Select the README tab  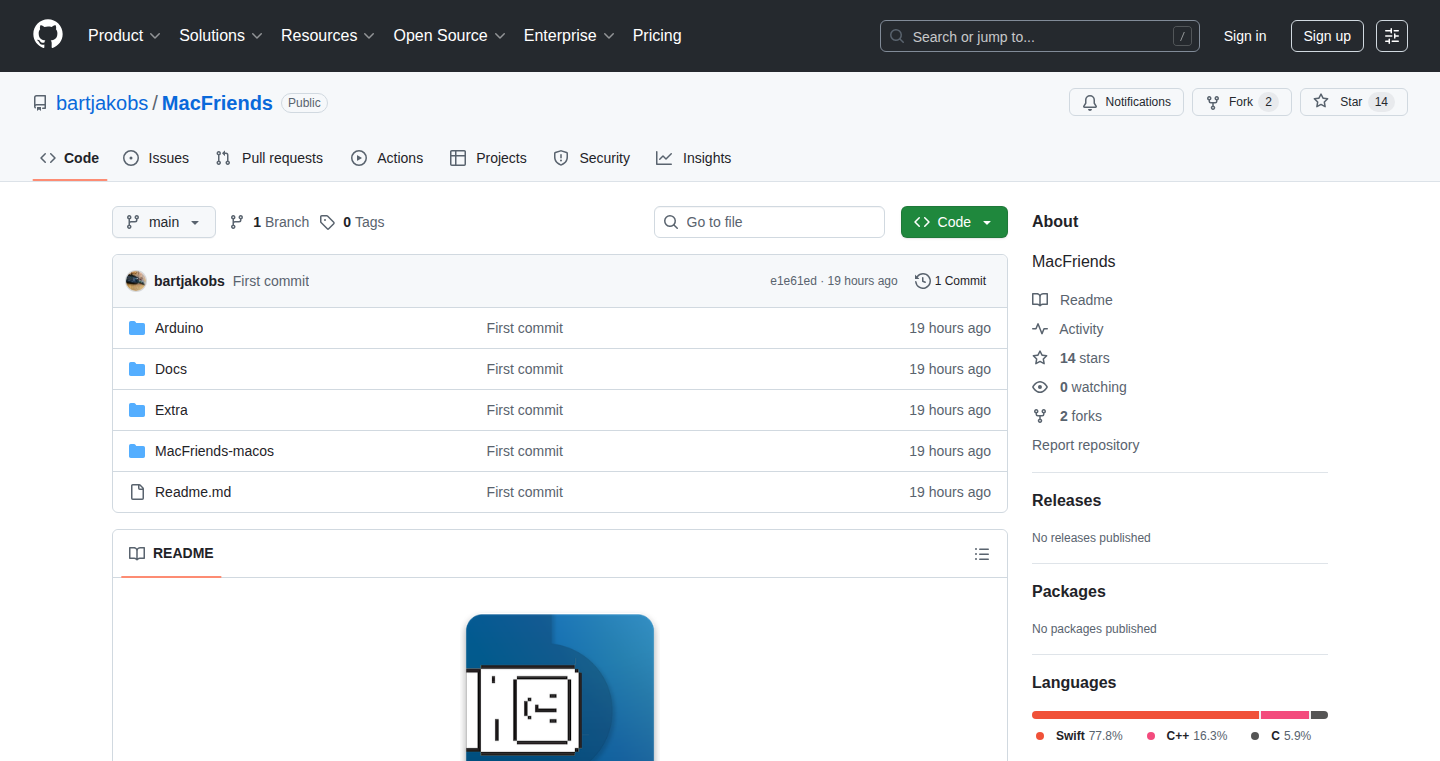click(171, 553)
